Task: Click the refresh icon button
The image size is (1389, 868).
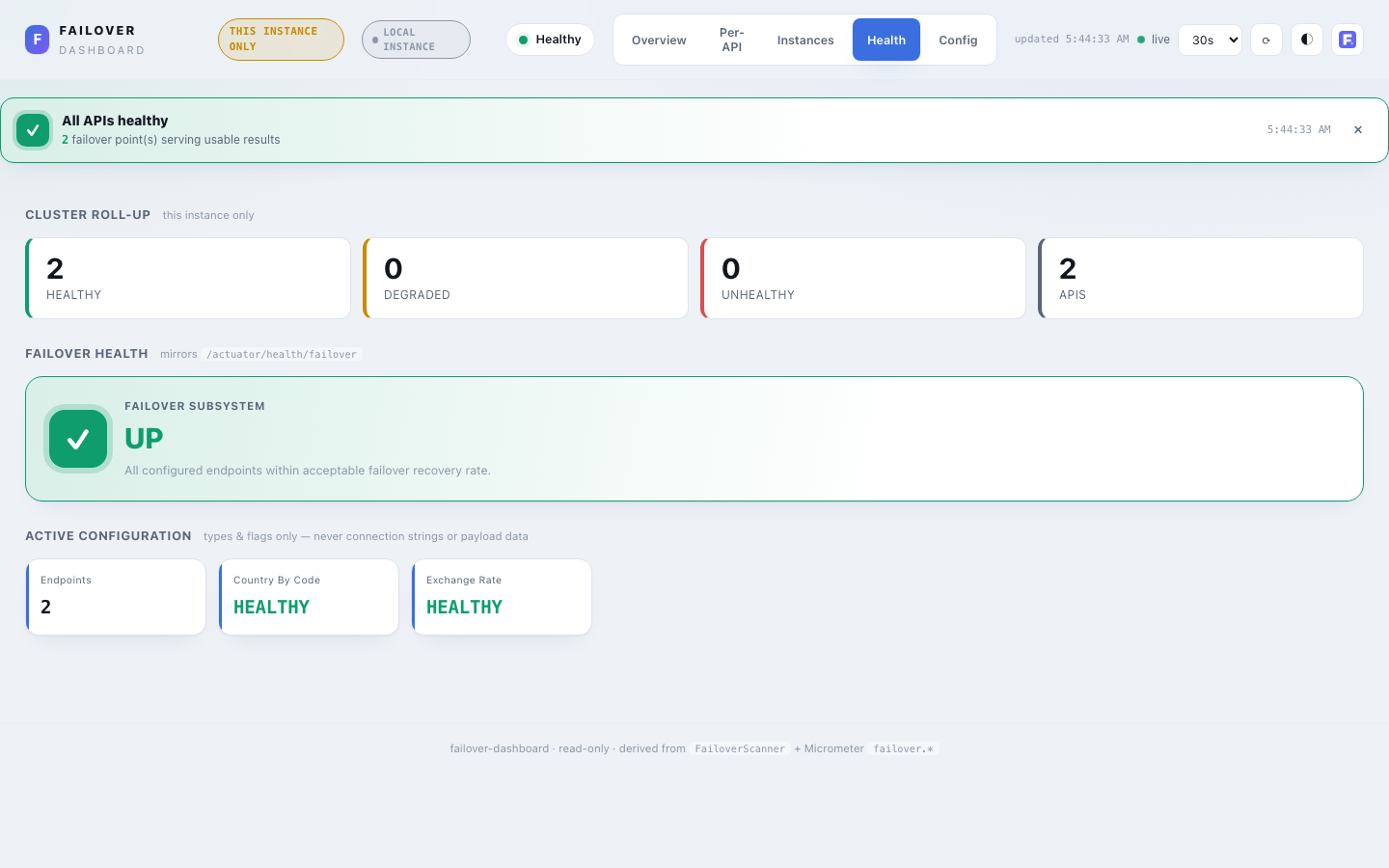Action: click(1266, 40)
